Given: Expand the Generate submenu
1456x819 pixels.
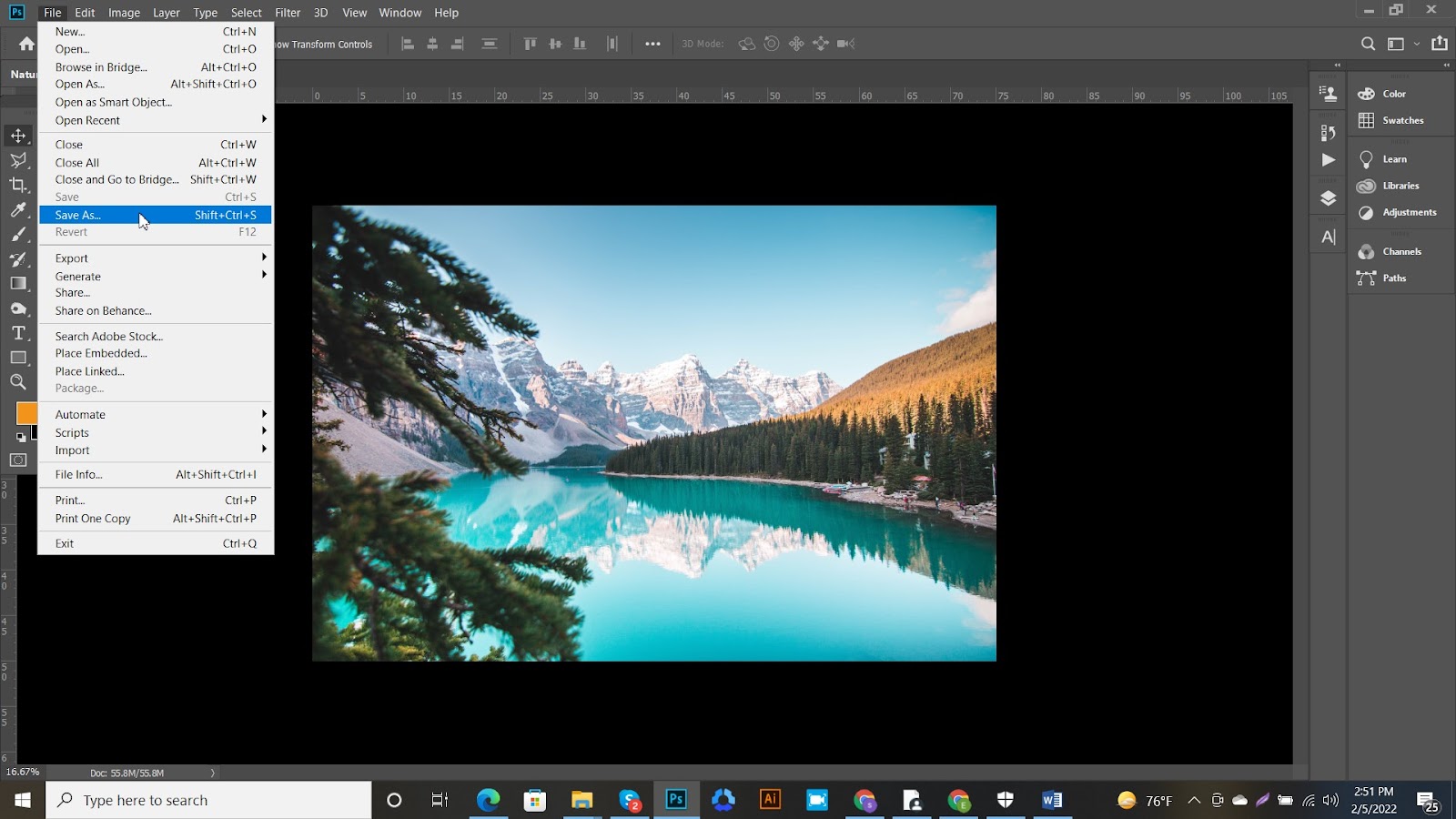Looking at the screenshot, I should coord(156,277).
